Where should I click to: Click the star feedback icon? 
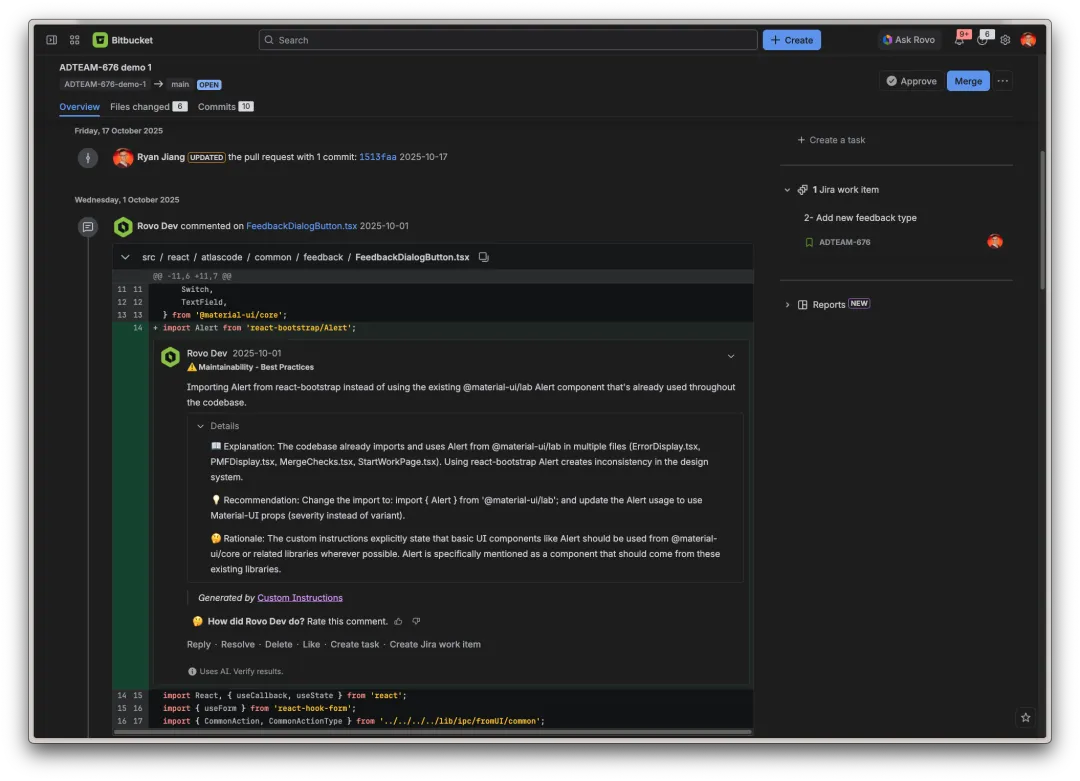[1026, 718]
